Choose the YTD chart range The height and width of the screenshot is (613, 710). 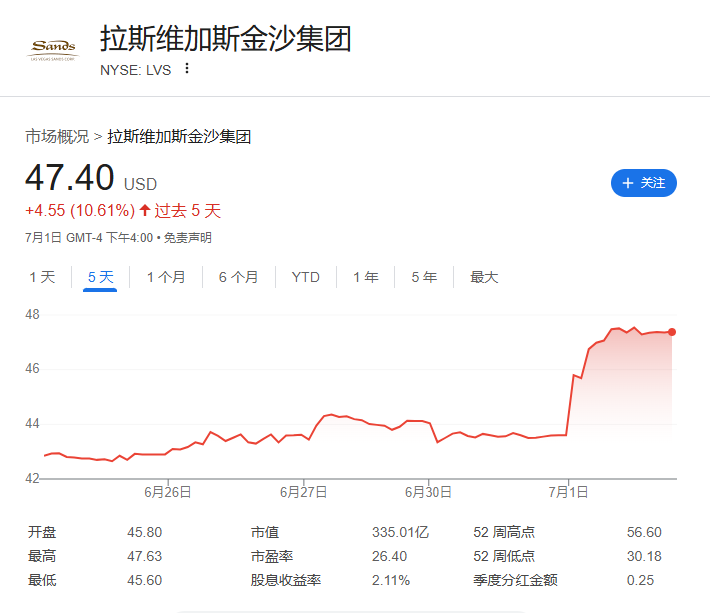tap(306, 277)
